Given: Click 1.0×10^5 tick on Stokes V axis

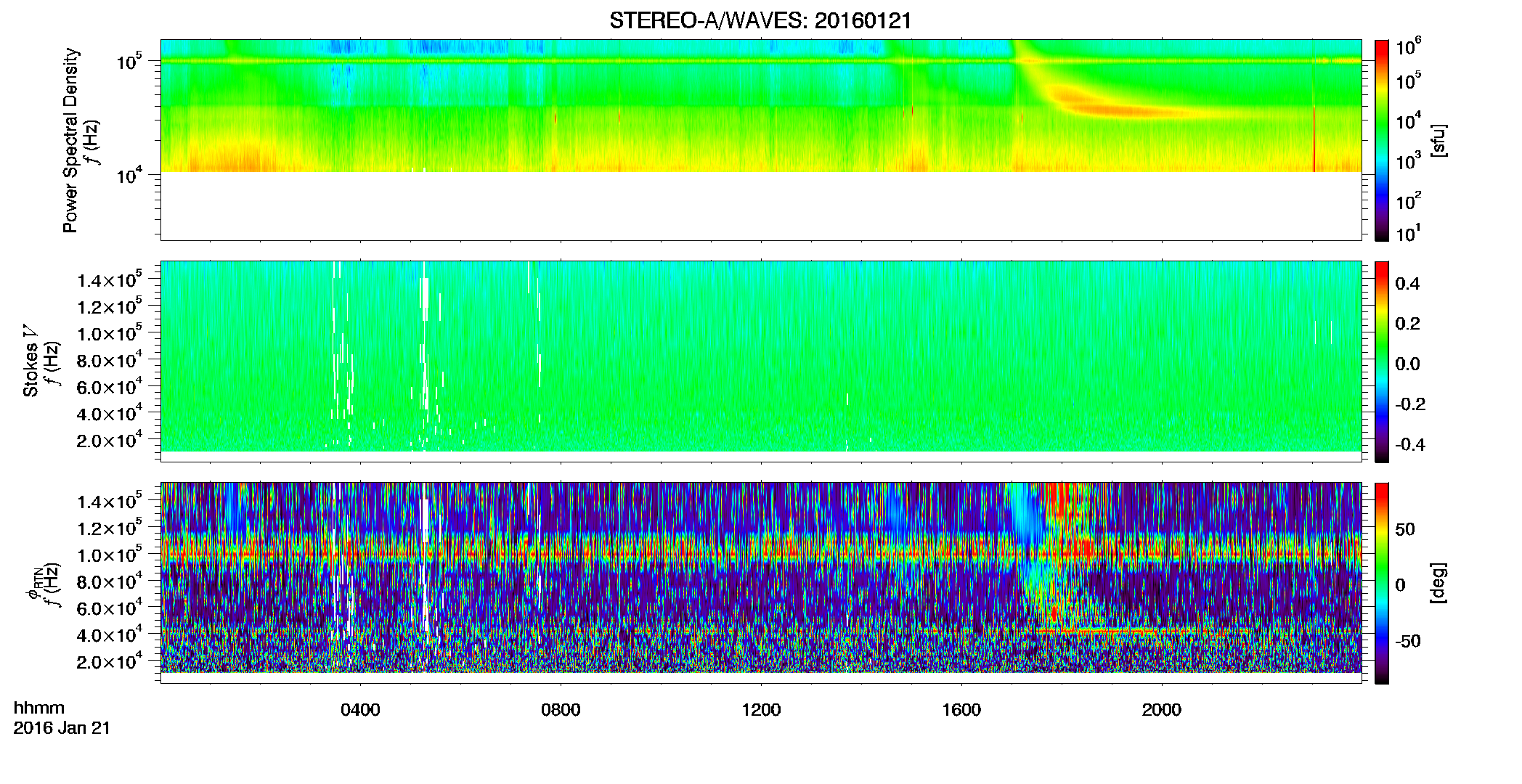Looking at the screenshot, I should pos(110,333).
